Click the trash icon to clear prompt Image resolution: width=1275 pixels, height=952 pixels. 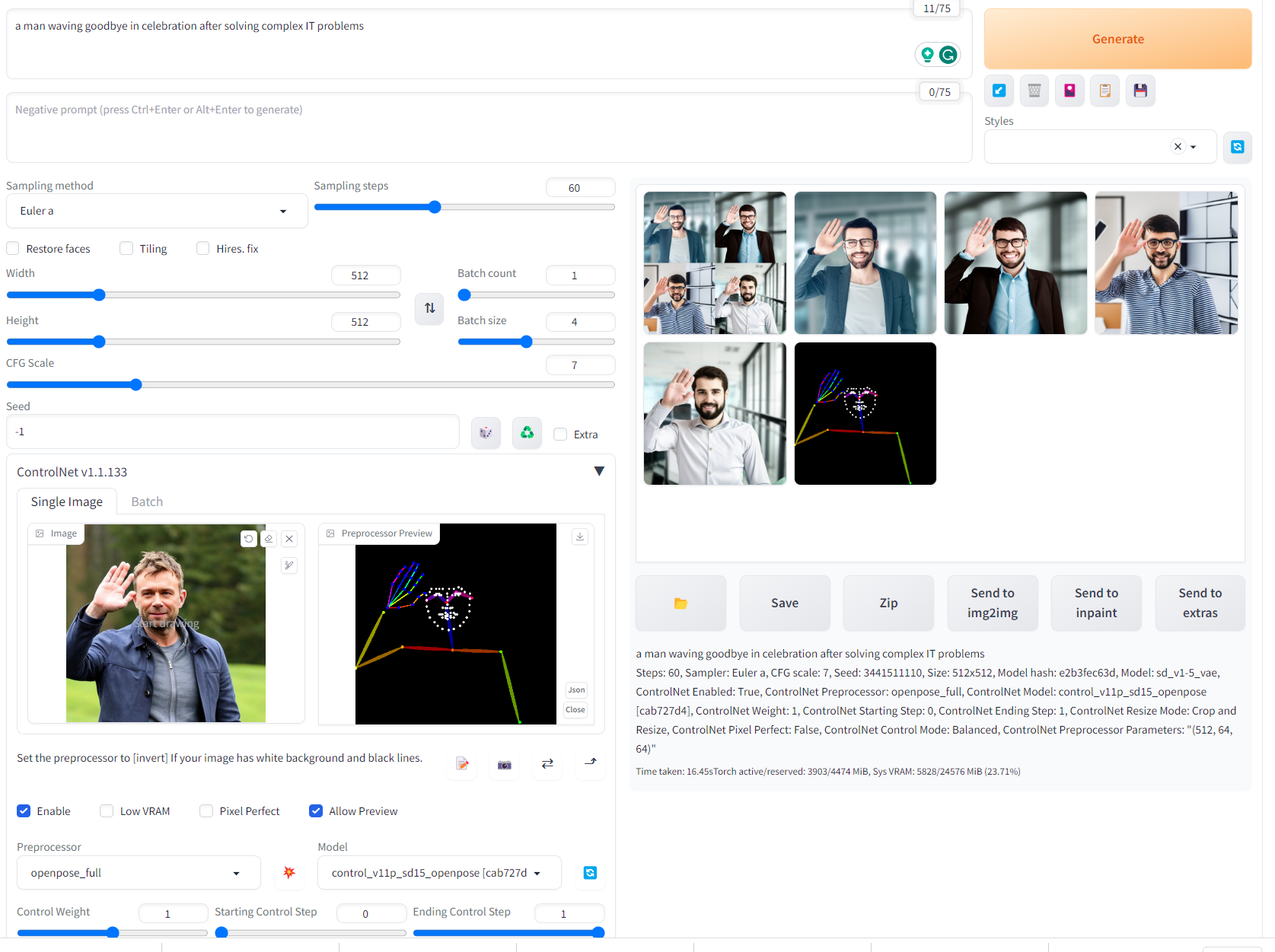[x=1034, y=91]
